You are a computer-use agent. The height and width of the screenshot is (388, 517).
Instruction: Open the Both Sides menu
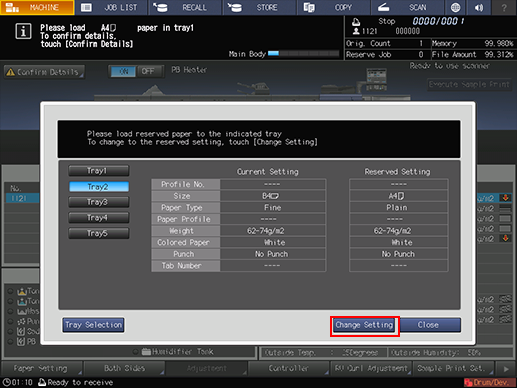click(124, 368)
